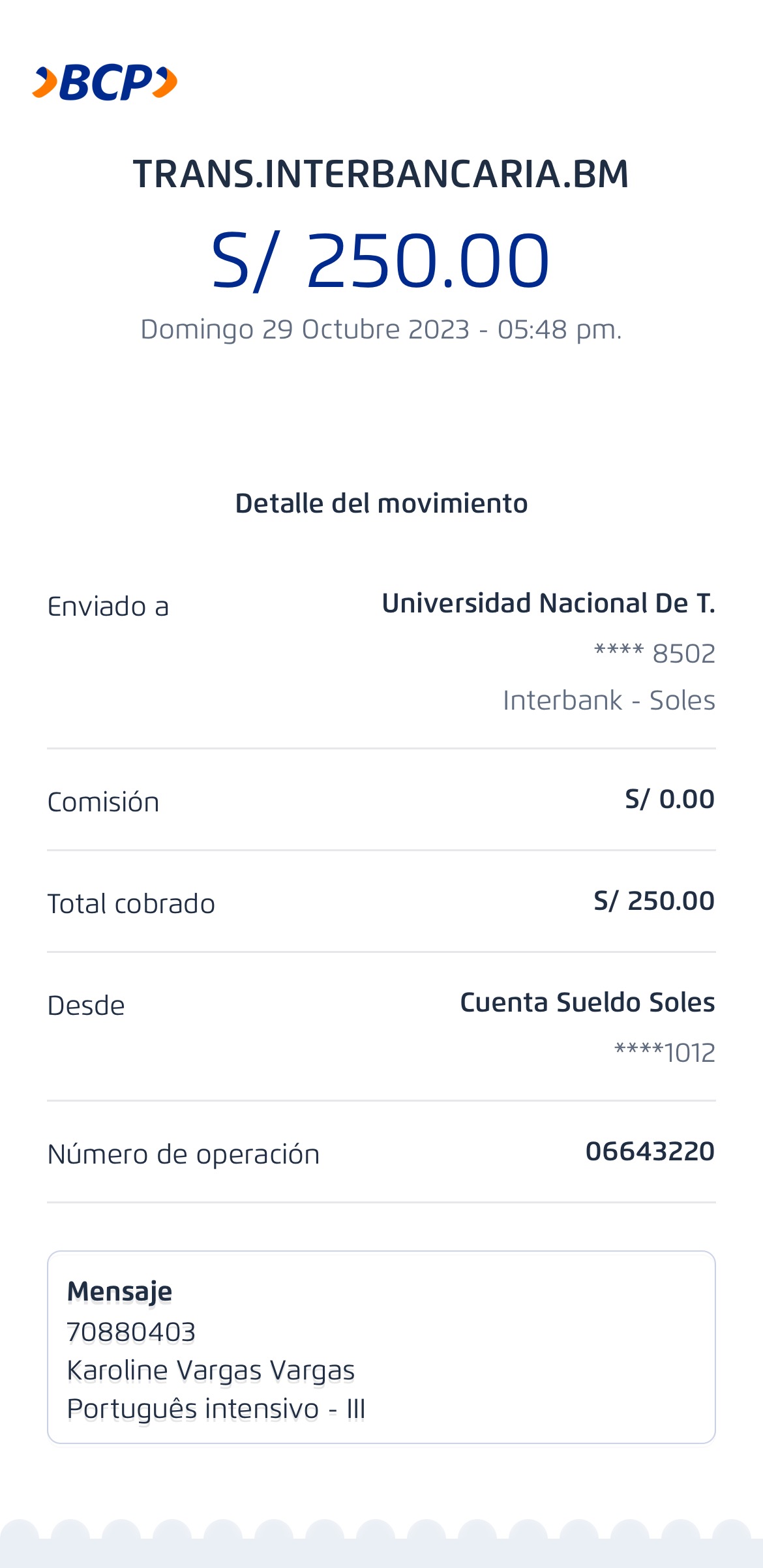
Task: Select the TRANS.INTERBANCARIA.BM title
Action: (x=381, y=174)
